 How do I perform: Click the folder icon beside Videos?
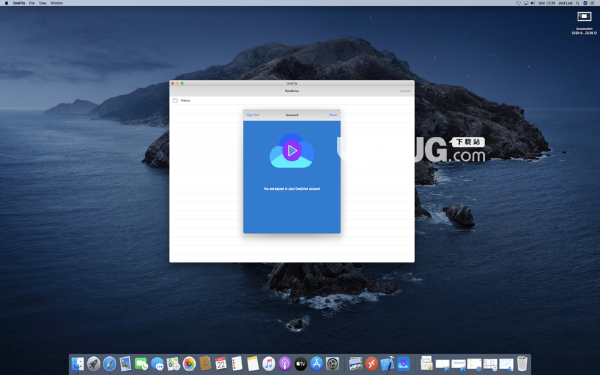(175, 100)
